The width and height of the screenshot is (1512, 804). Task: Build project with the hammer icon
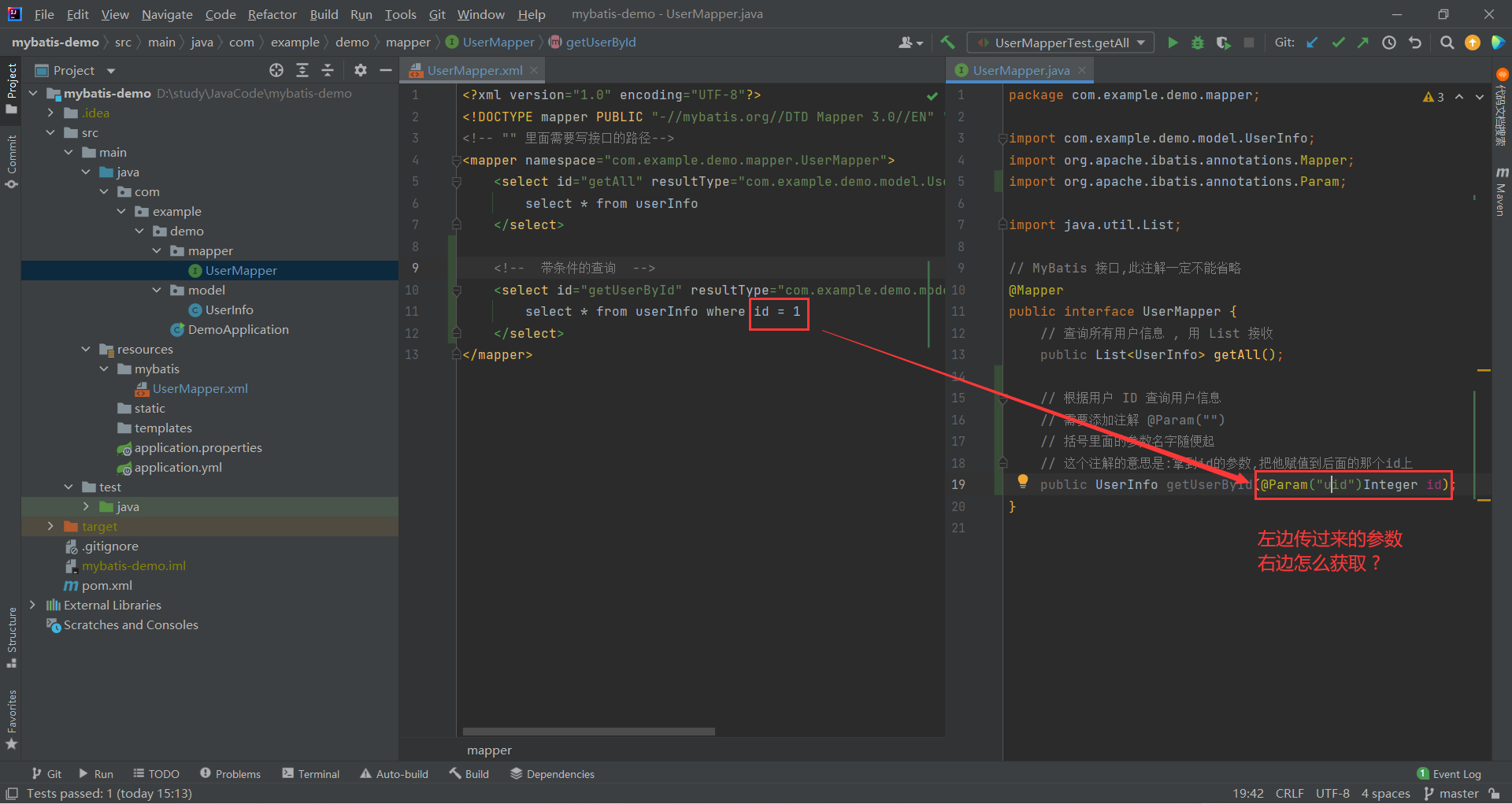[x=947, y=43]
